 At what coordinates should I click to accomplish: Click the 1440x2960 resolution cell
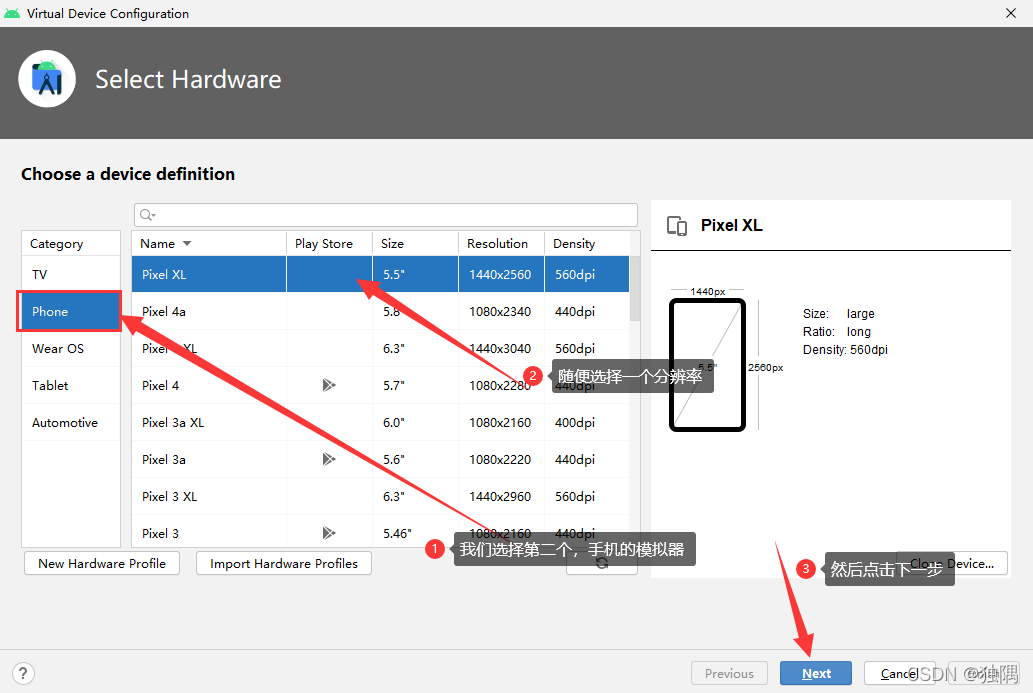(x=500, y=496)
